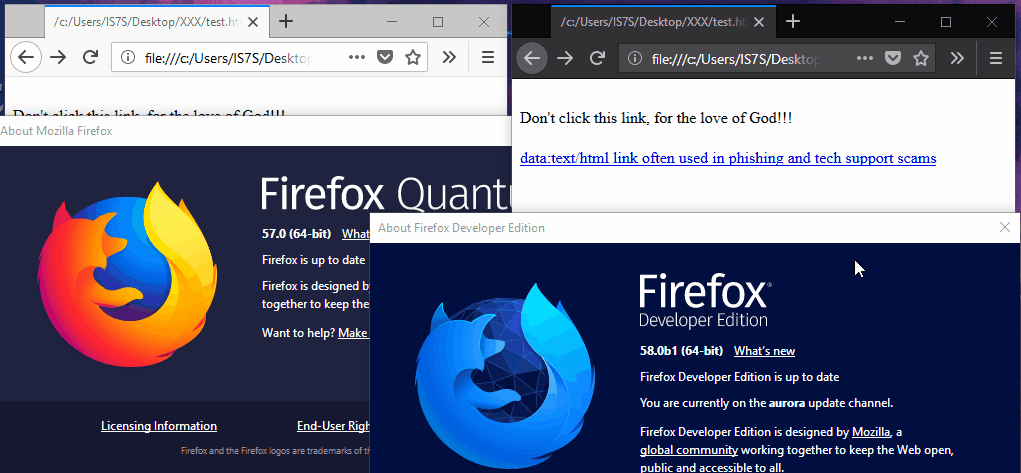Click the 58.0b1 (64-bit) version text
This screenshot has width=1021, height=473.
click(681, 351)
